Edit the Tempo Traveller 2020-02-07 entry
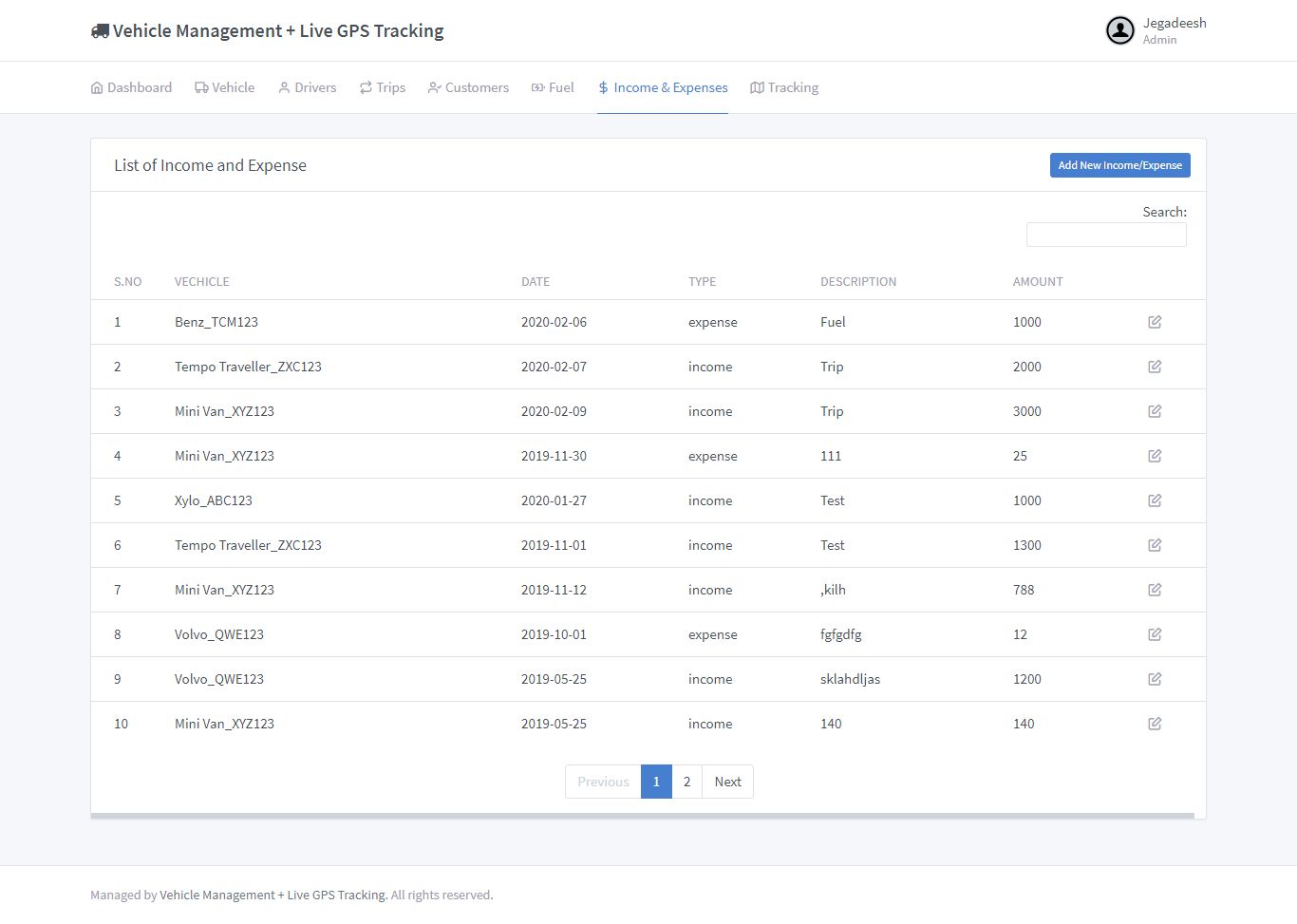This screenshot has width=1297, height=924. (x=1155, y=367)
